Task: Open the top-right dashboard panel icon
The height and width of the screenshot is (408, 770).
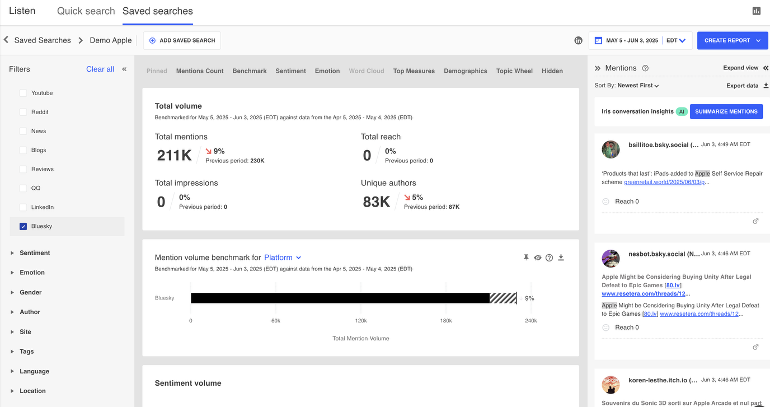Action: [x=756, y=11]
